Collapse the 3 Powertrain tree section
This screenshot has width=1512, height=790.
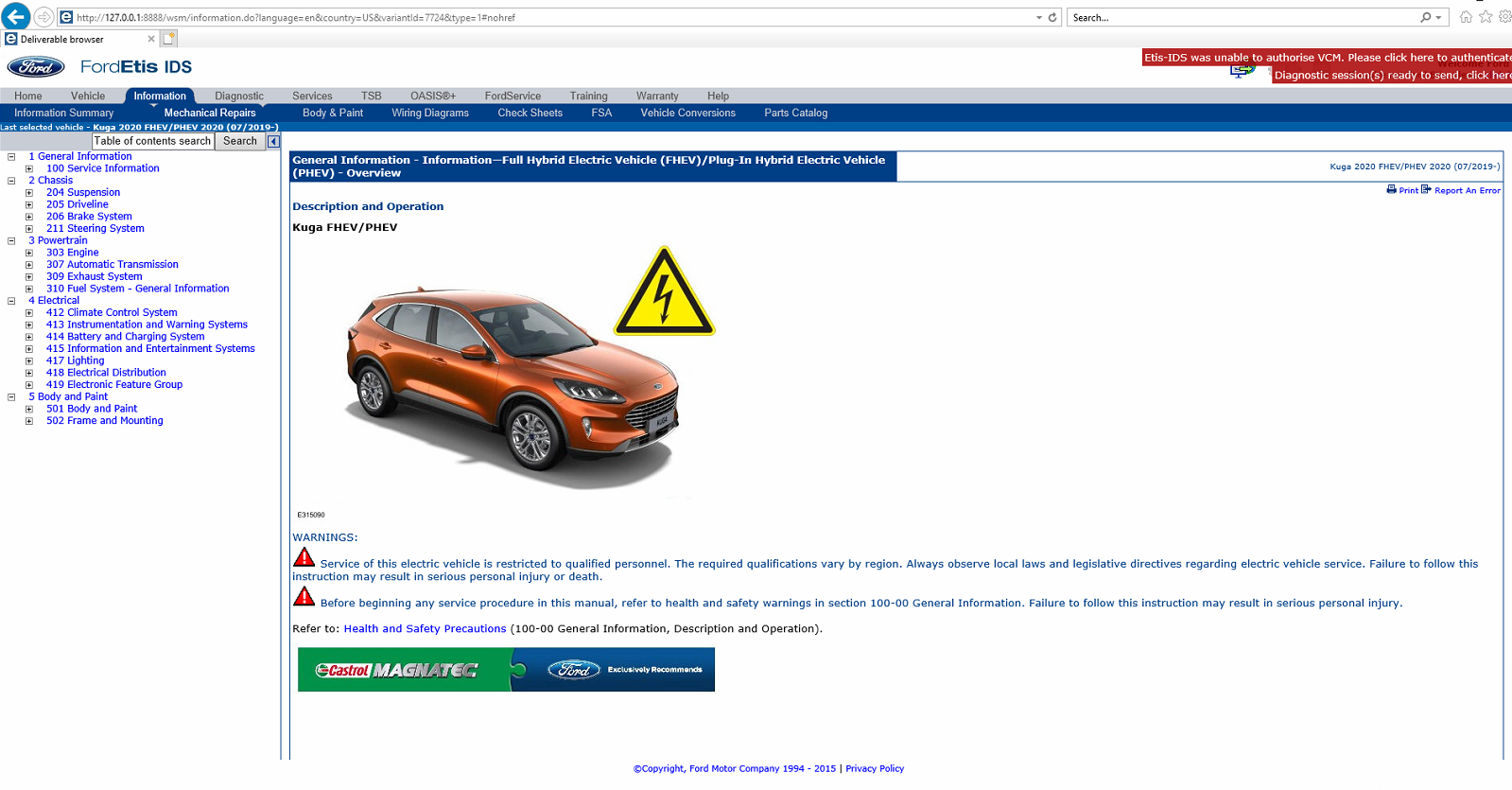(x=11, y=240)
